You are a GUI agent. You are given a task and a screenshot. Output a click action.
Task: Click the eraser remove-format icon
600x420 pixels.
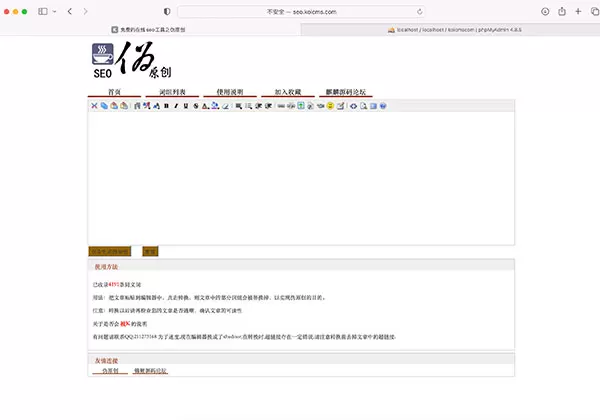tap(225, 106)
